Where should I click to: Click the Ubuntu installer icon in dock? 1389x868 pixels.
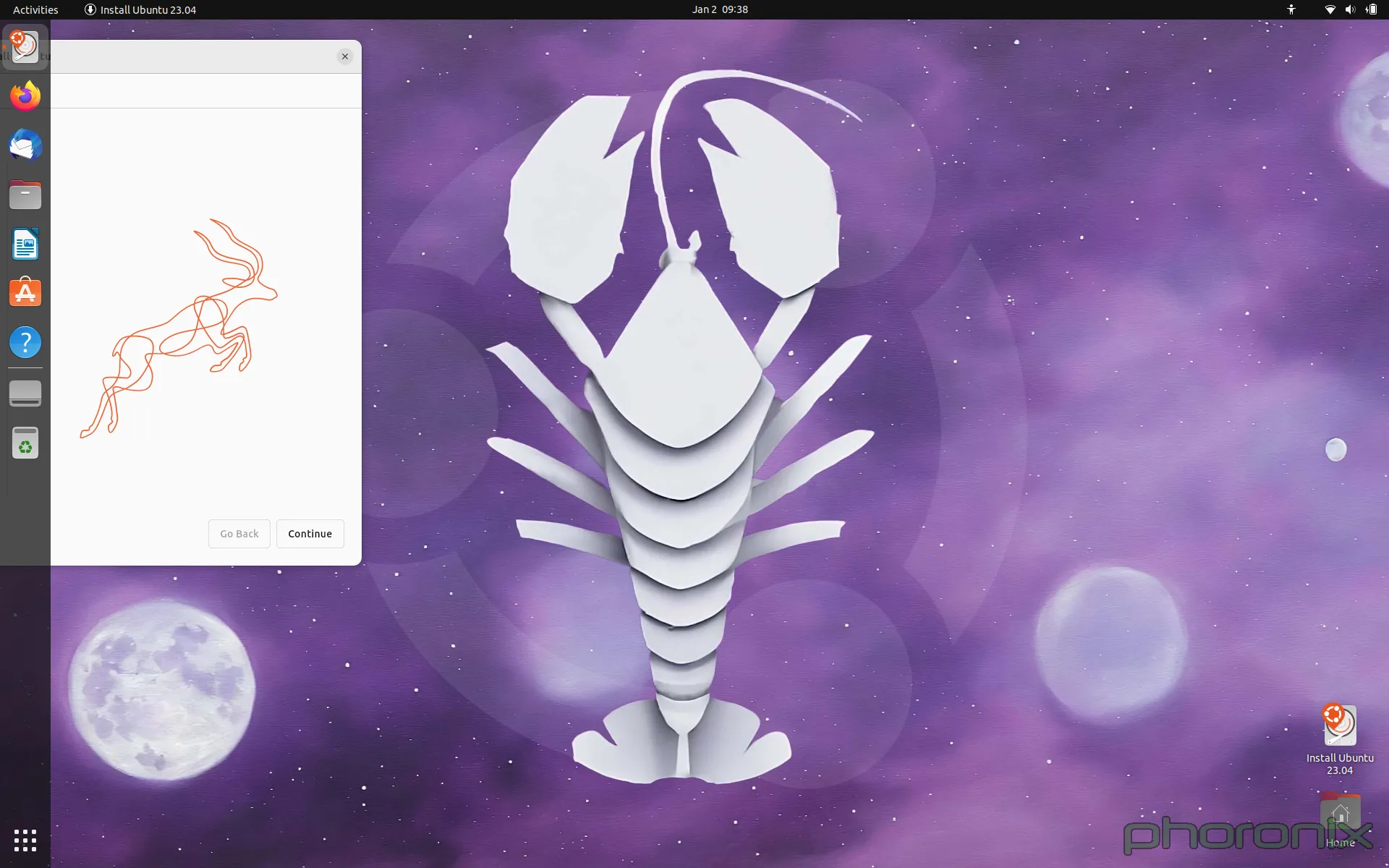pos(25,47)
